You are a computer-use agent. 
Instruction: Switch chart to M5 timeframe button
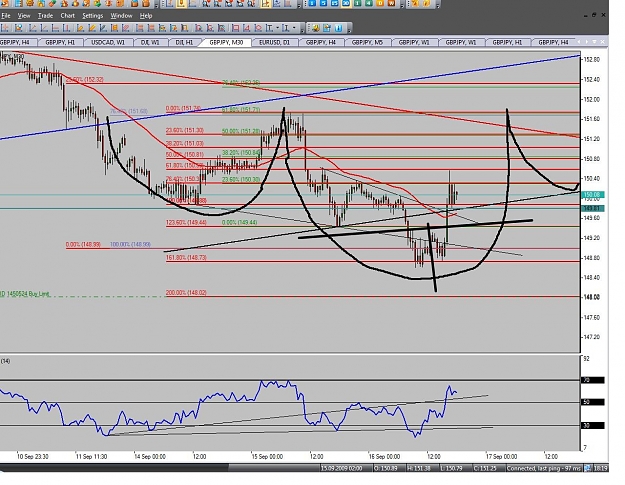click(x=323, y=4)
